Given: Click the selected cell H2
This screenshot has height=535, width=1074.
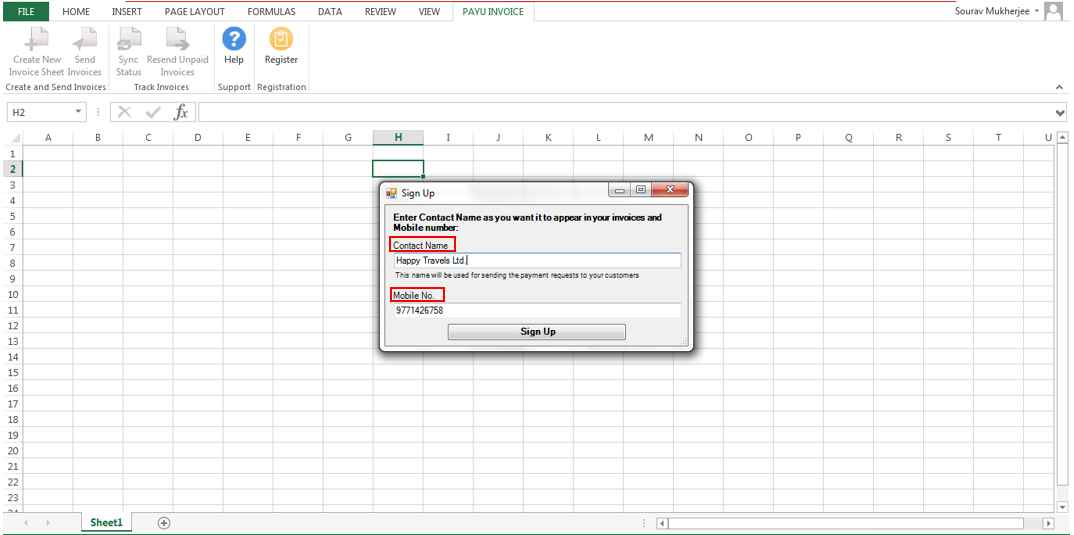Looking at the screenshot, I should tap(398, 169).
